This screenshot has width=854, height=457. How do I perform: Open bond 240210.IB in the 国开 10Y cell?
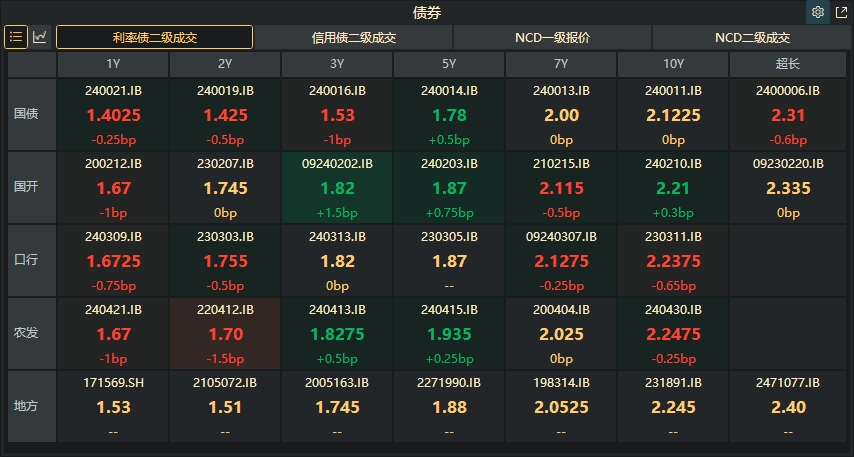pyautogui.click(x=673, y=187)
